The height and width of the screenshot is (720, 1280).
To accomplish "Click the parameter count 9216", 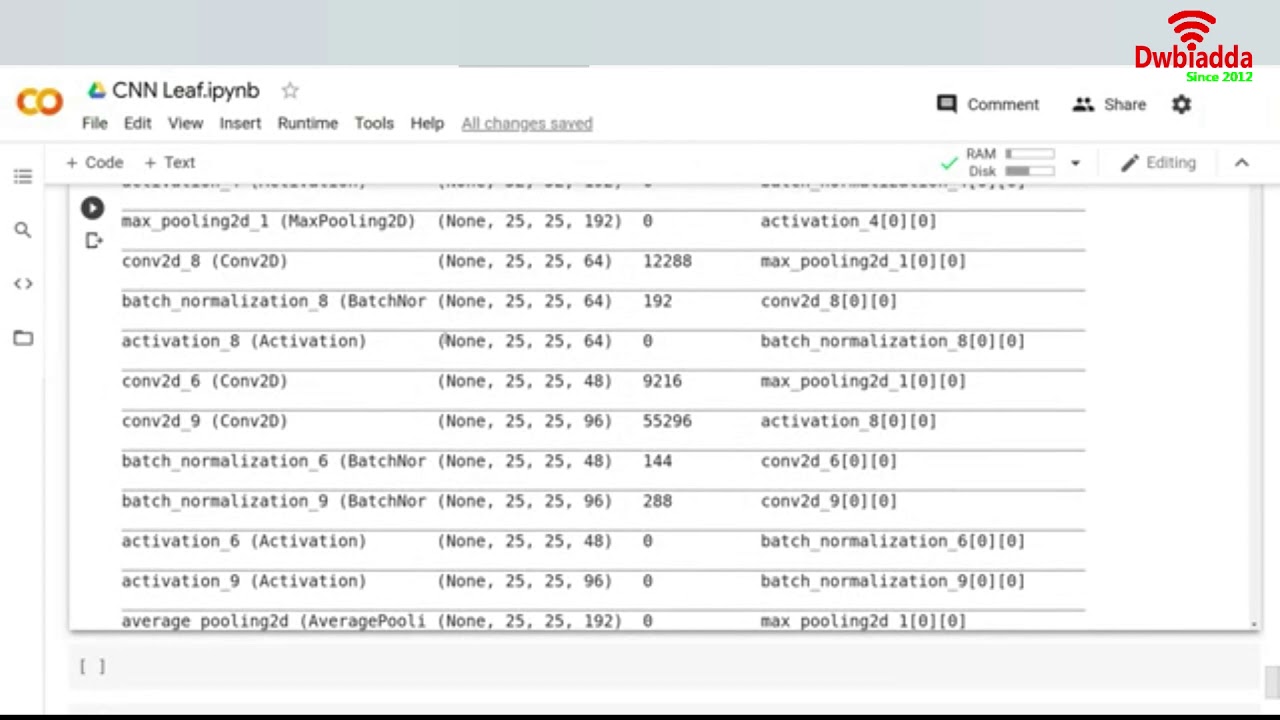I will tap(662, 381).
